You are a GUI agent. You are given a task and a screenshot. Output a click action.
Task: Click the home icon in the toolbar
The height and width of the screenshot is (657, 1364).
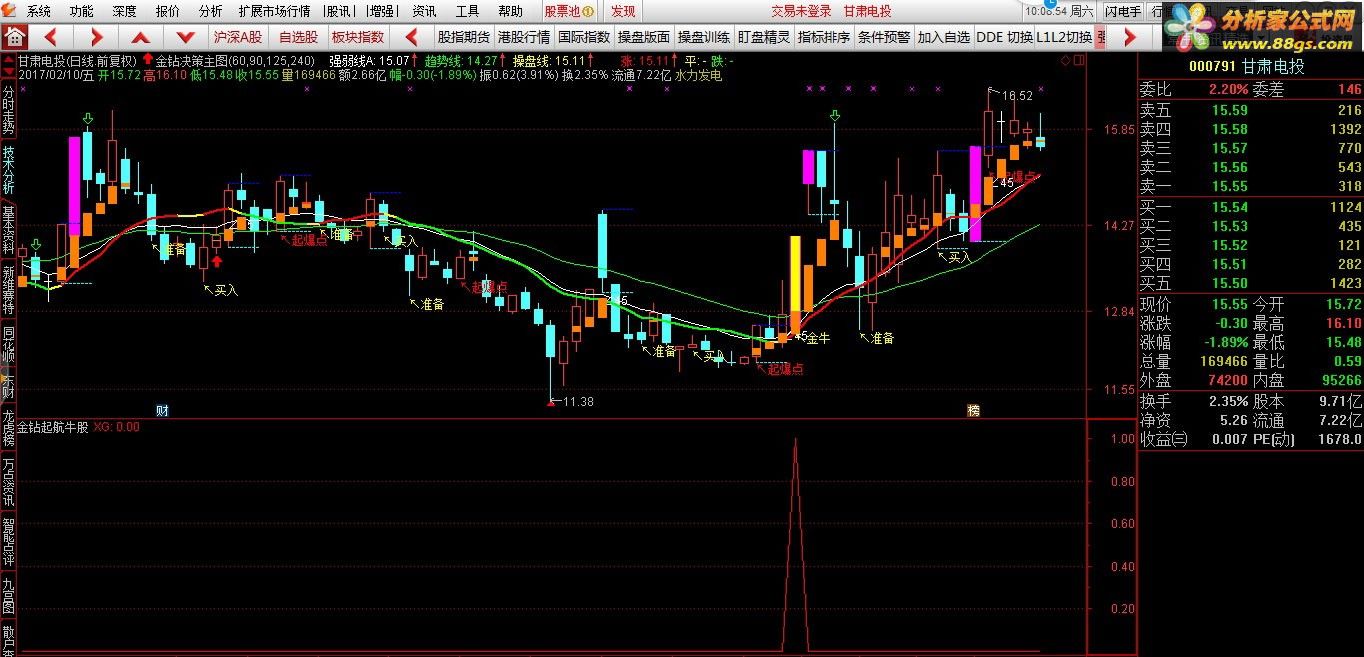(15, 37)
